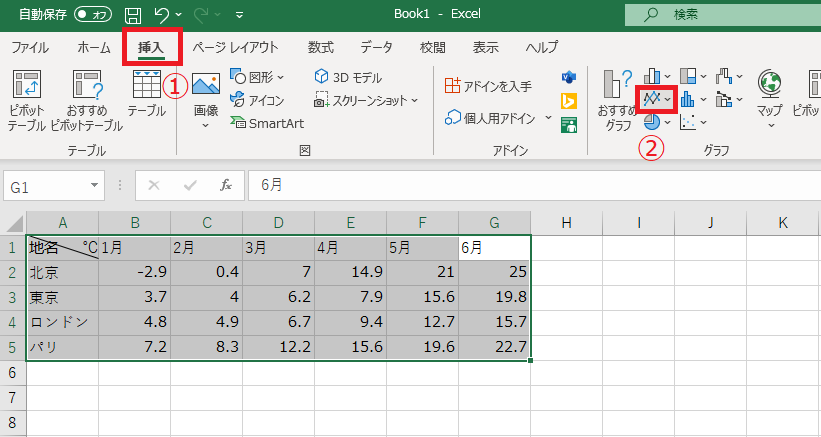
Task: Select the cell with -2.9
Action: point(135,273)
